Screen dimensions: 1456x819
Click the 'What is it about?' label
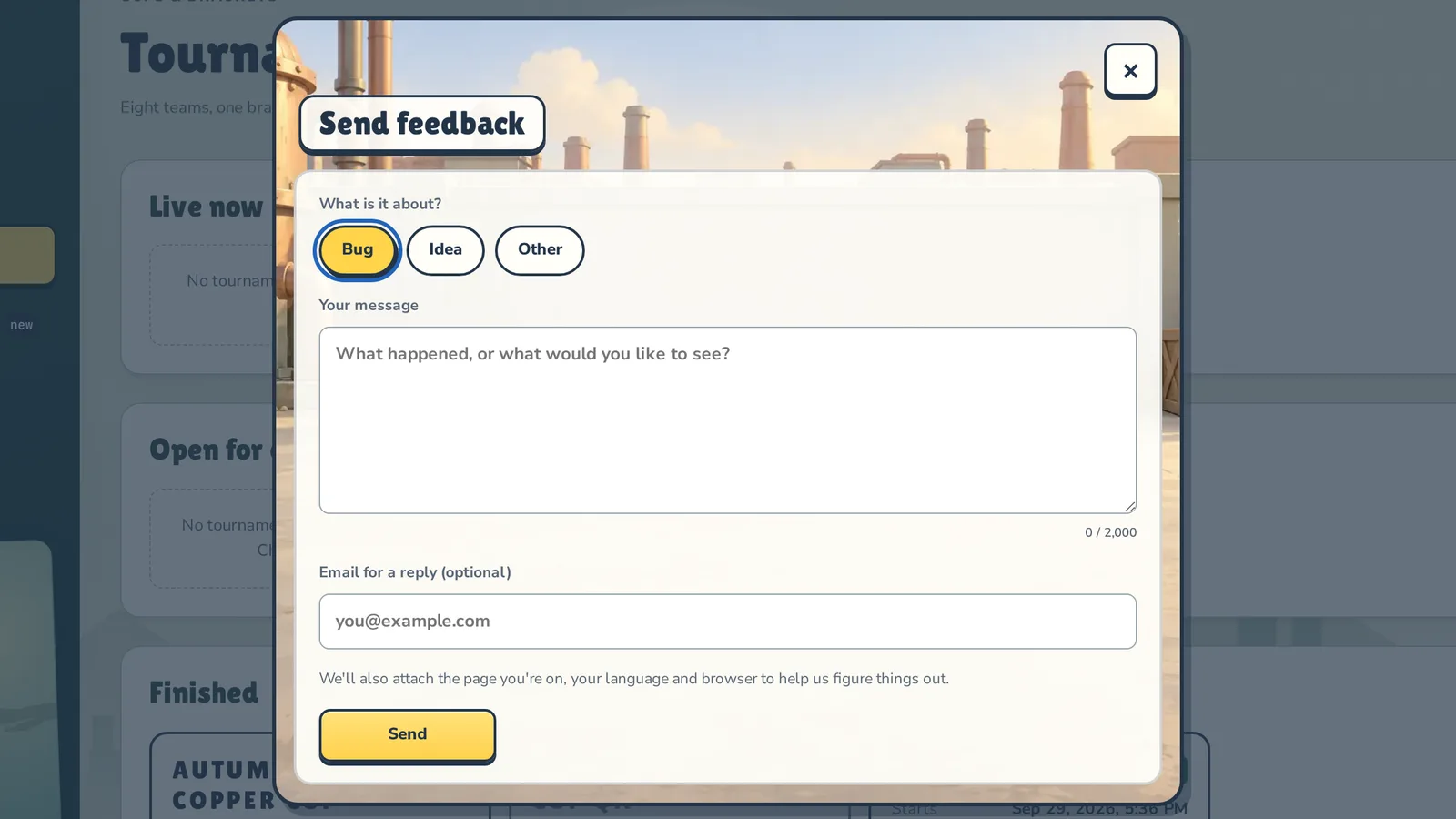380,204
